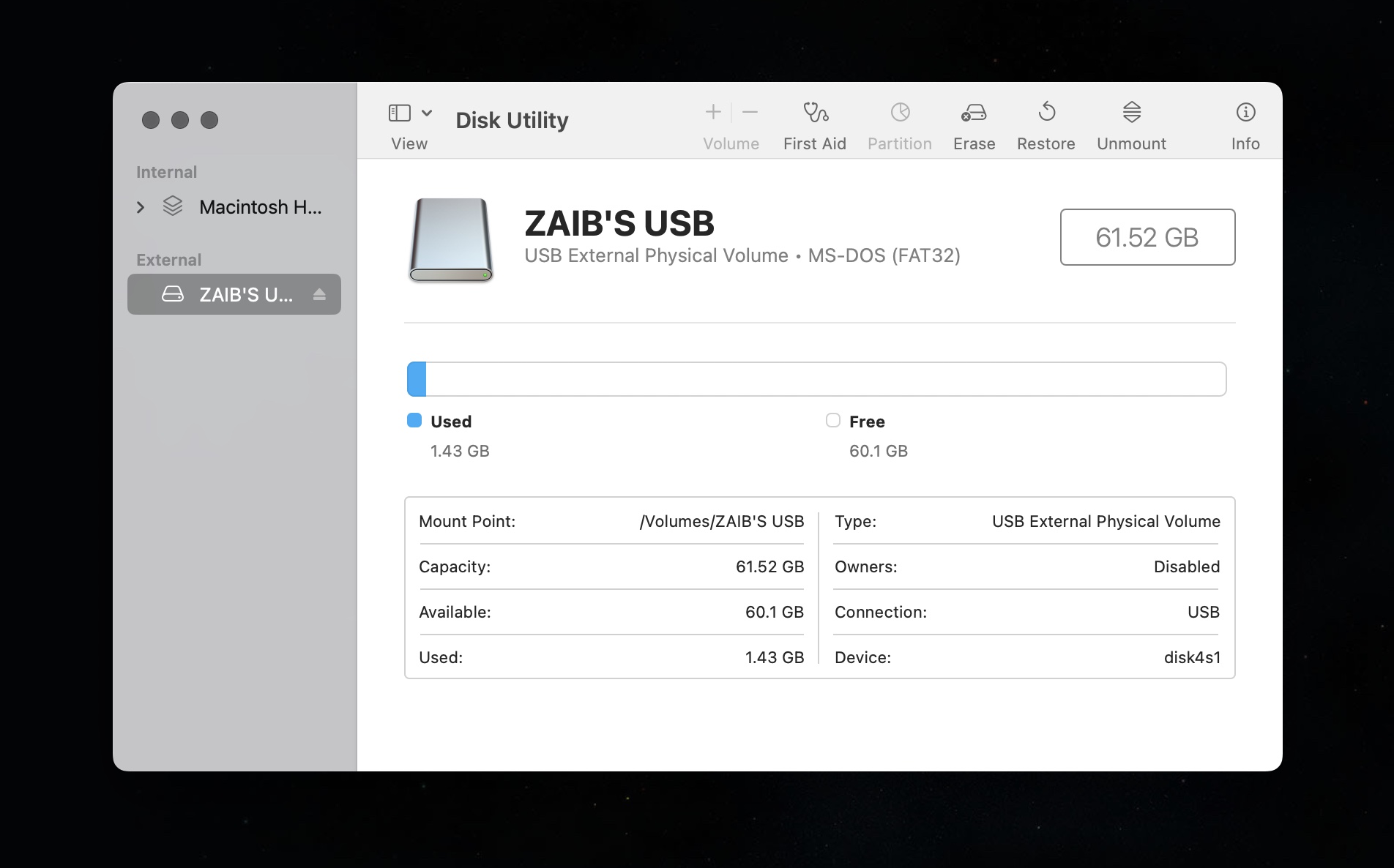Click the Owners value Disabled
1394x868 pixels.
(x=1187, y=566)
